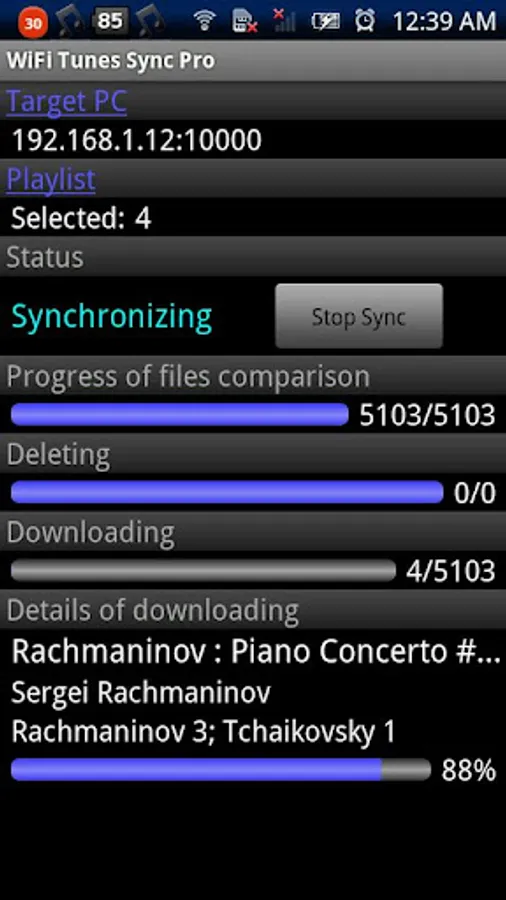Tap the 12:39 AM clock
Viewport: 506px width, 900px height.
(444, 21)
